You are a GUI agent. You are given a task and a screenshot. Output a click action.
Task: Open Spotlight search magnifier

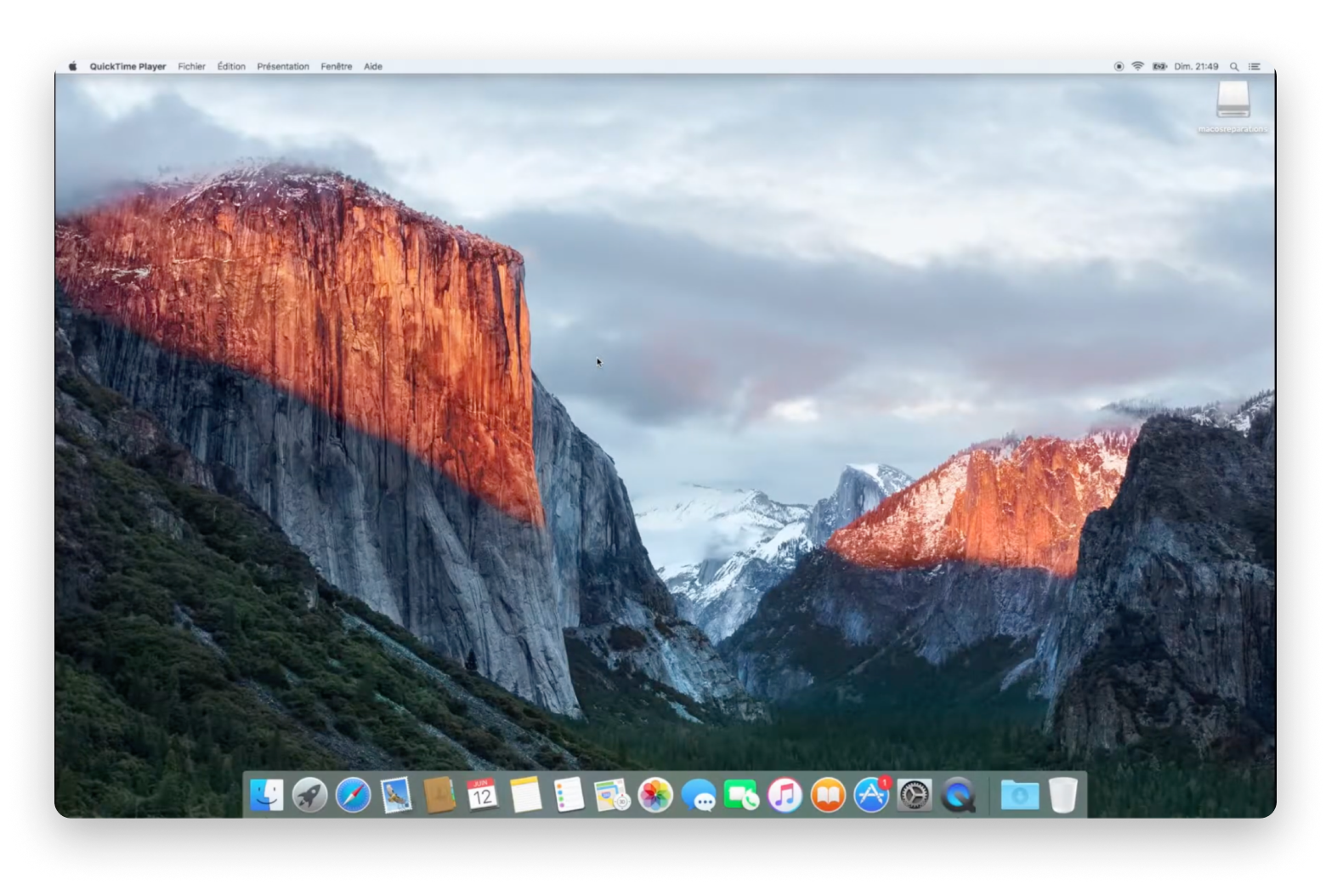(1234, 66)
